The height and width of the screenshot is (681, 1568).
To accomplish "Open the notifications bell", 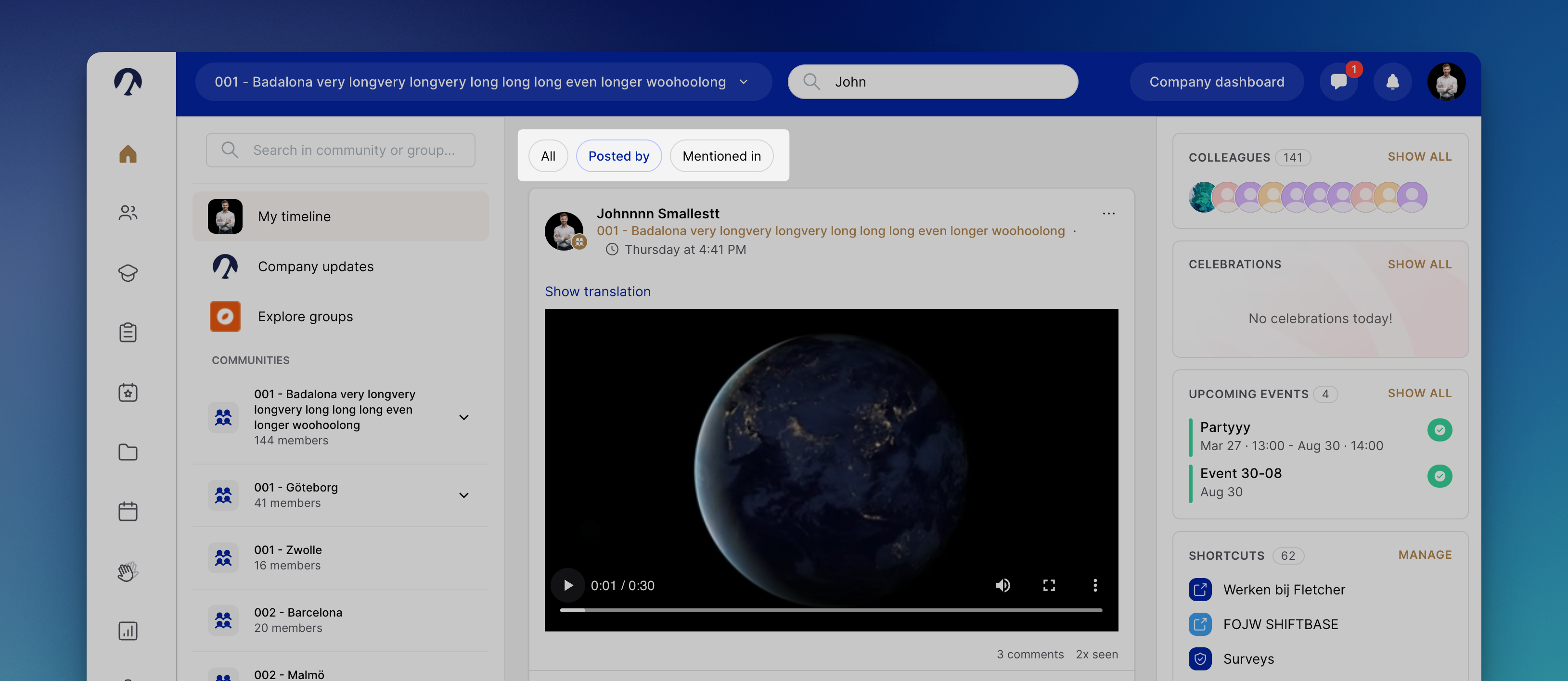I will click(x=1392, y=81).
